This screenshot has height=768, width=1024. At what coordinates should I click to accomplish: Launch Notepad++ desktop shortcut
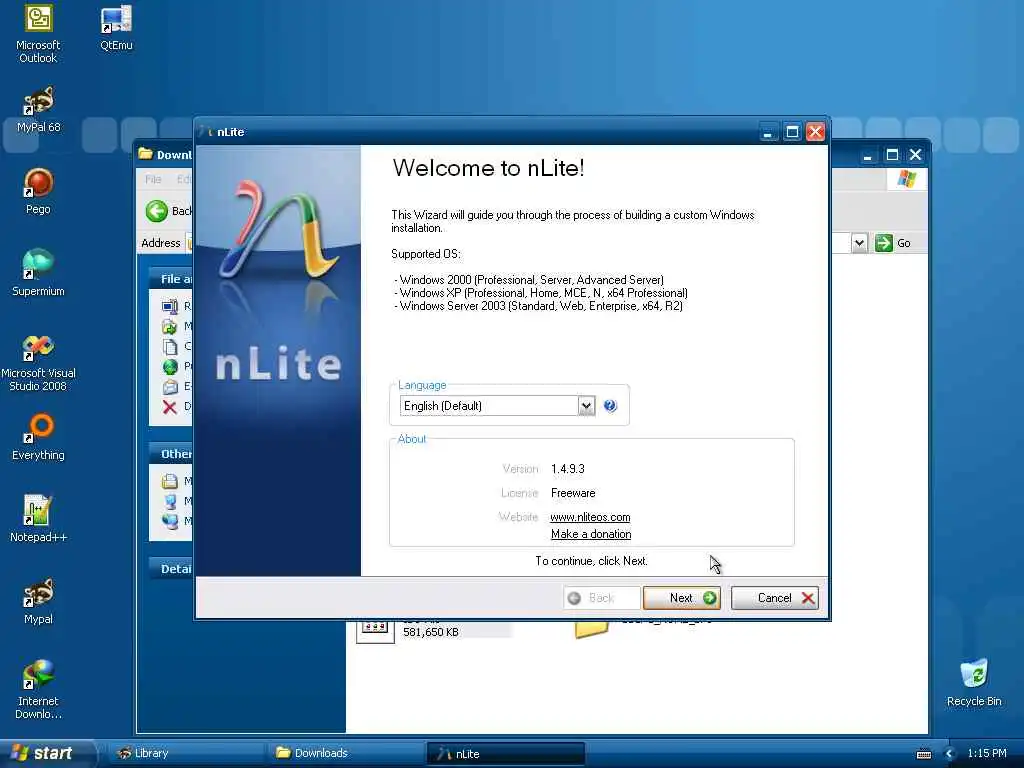coord(38,519)
